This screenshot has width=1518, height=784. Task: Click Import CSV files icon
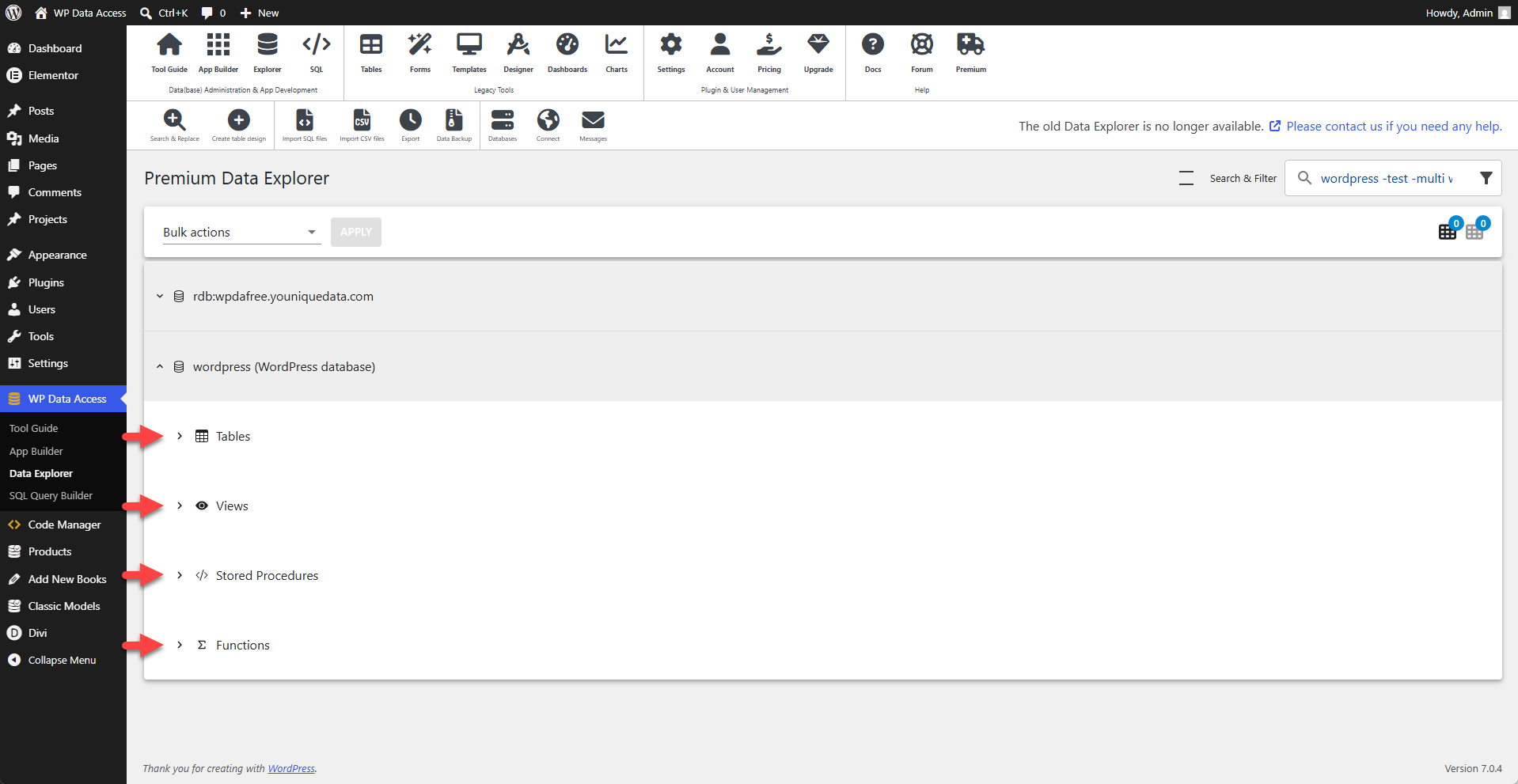coord(362,125)
